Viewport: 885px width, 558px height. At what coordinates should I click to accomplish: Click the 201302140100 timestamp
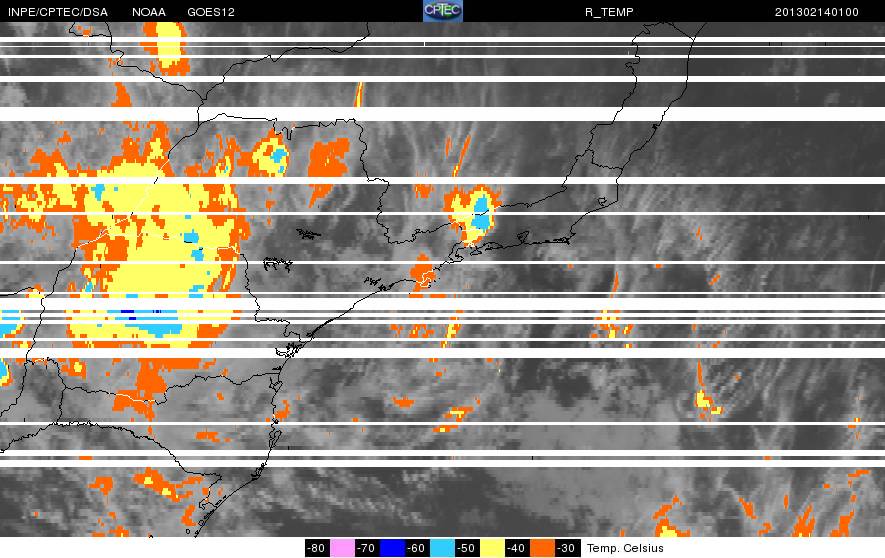point(817,12)
